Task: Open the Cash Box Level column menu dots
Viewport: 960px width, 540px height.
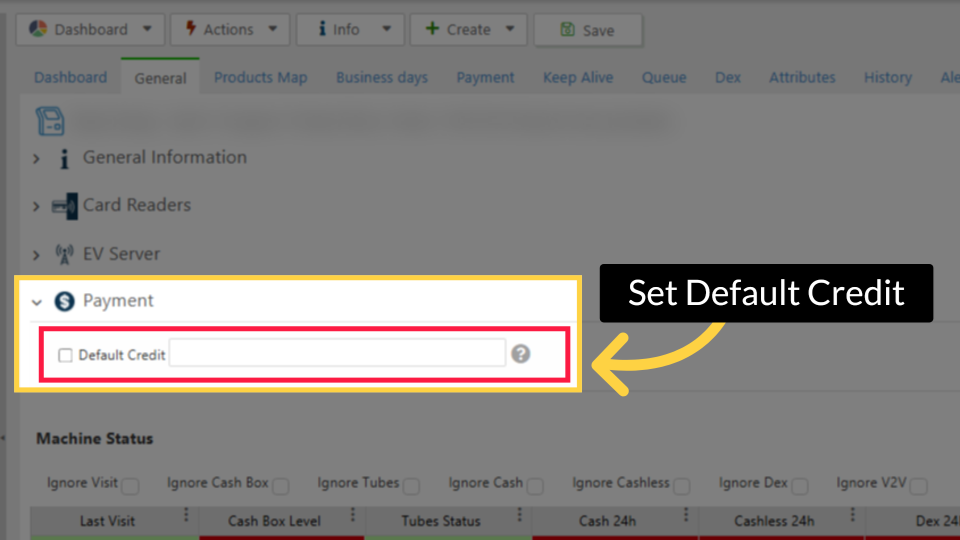Action: (x=353, y=515)
